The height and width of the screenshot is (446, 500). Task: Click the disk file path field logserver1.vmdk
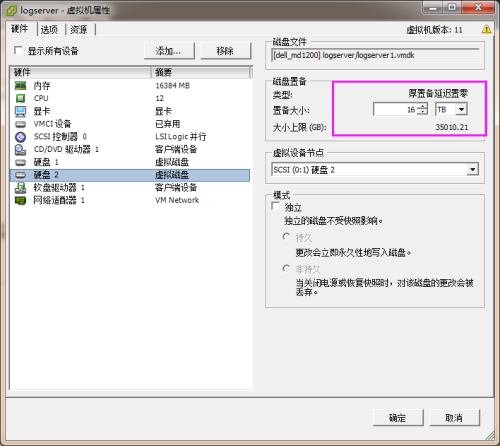click(x=375, y=55)
